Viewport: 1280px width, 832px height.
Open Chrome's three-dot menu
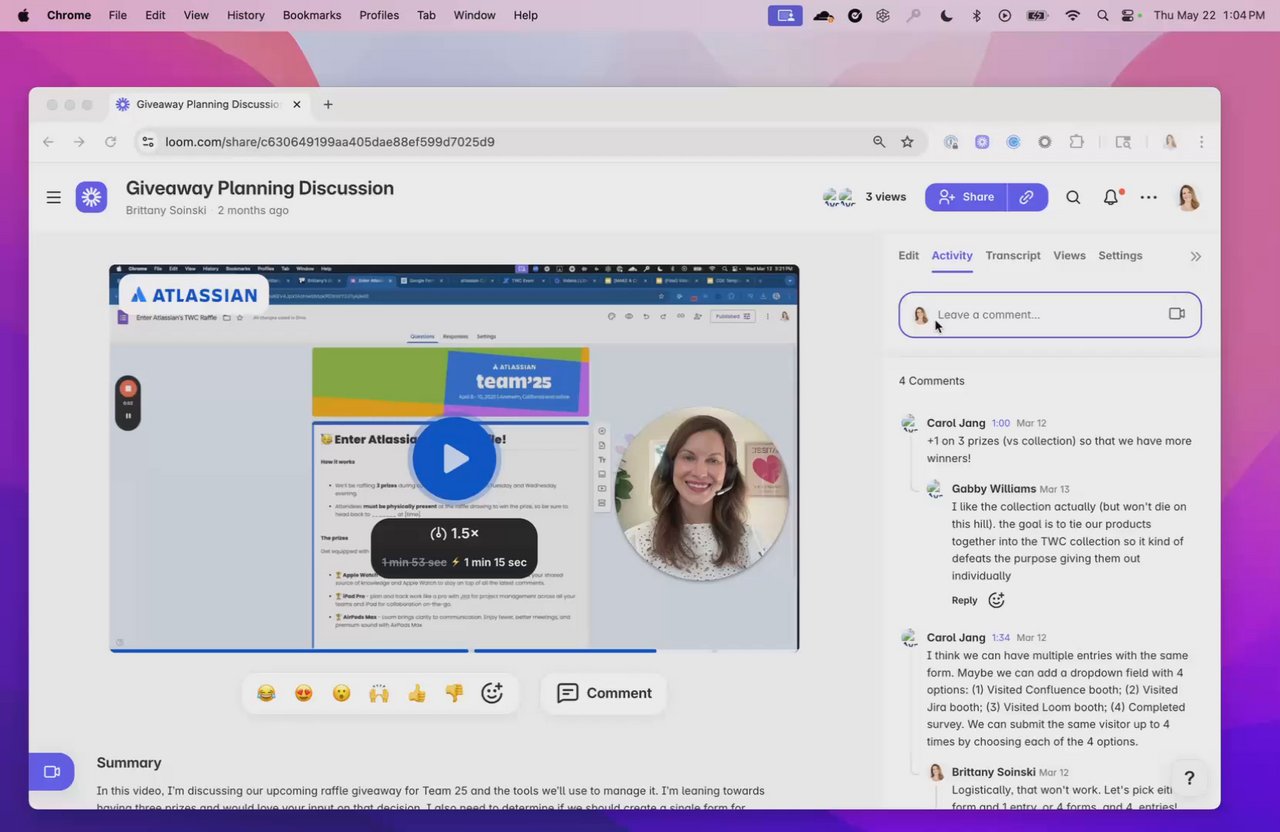1201,142
